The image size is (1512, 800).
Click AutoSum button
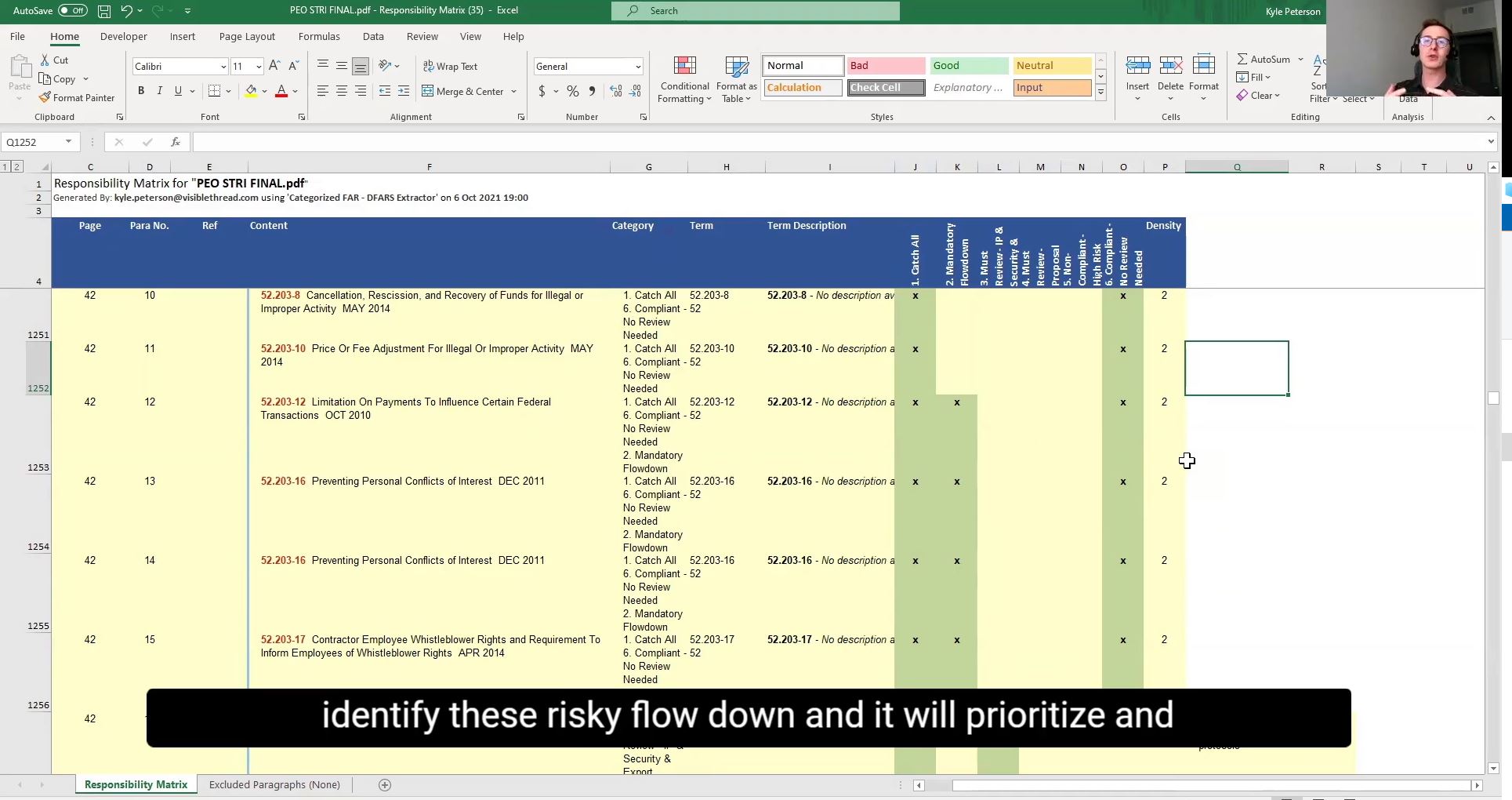(1264, 60)
